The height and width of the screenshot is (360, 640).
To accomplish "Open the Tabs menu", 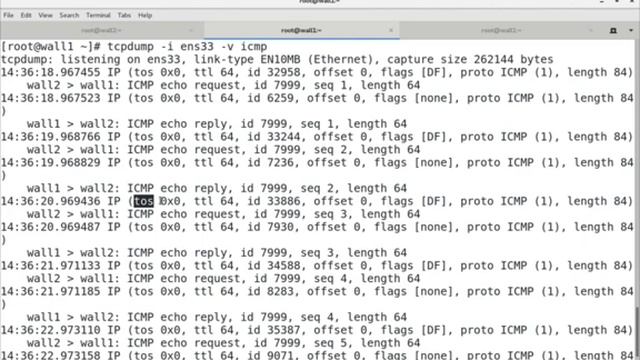I will click(x=124, y=15).
